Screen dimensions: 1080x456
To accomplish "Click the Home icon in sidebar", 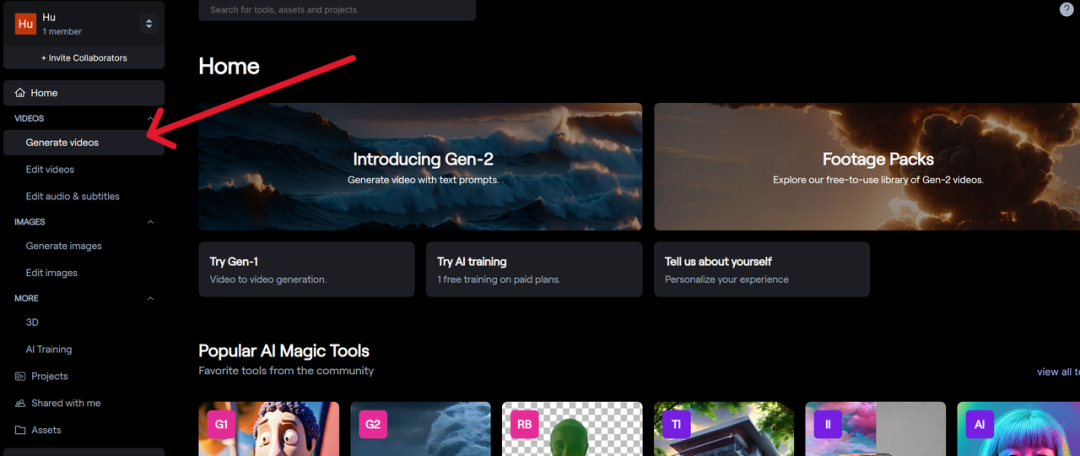I will (x=21, y=93).
